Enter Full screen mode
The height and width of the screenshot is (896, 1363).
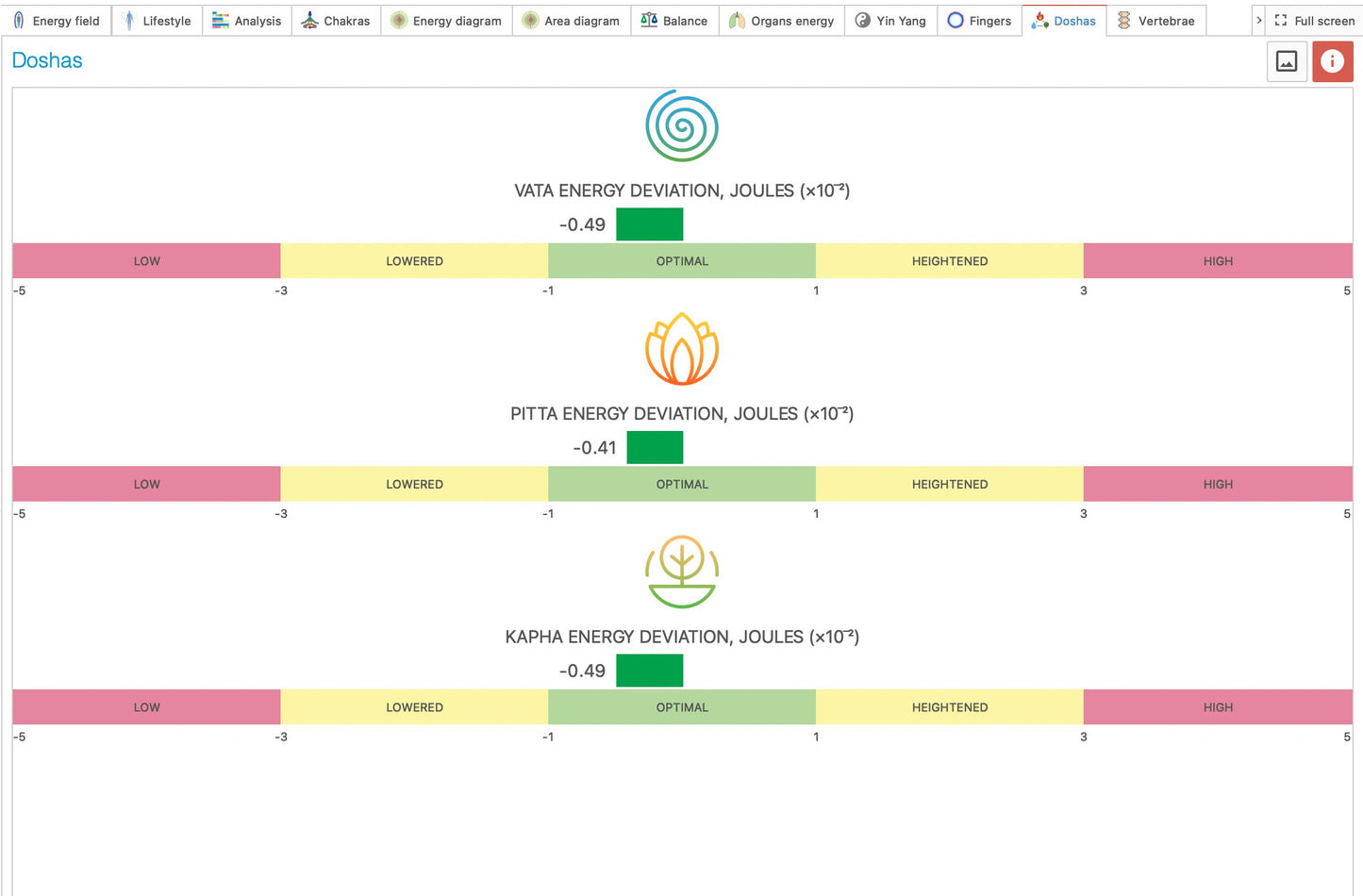click(1314, 21)
